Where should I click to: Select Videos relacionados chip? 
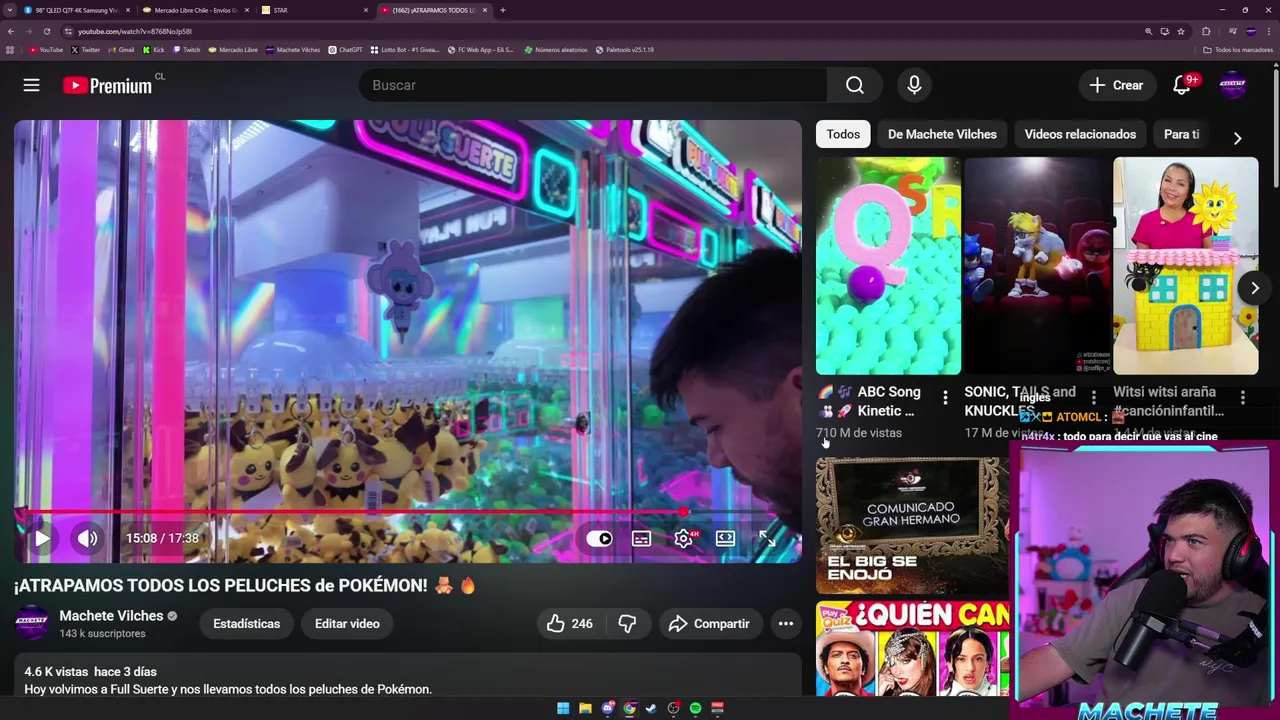coord(1080,134)
